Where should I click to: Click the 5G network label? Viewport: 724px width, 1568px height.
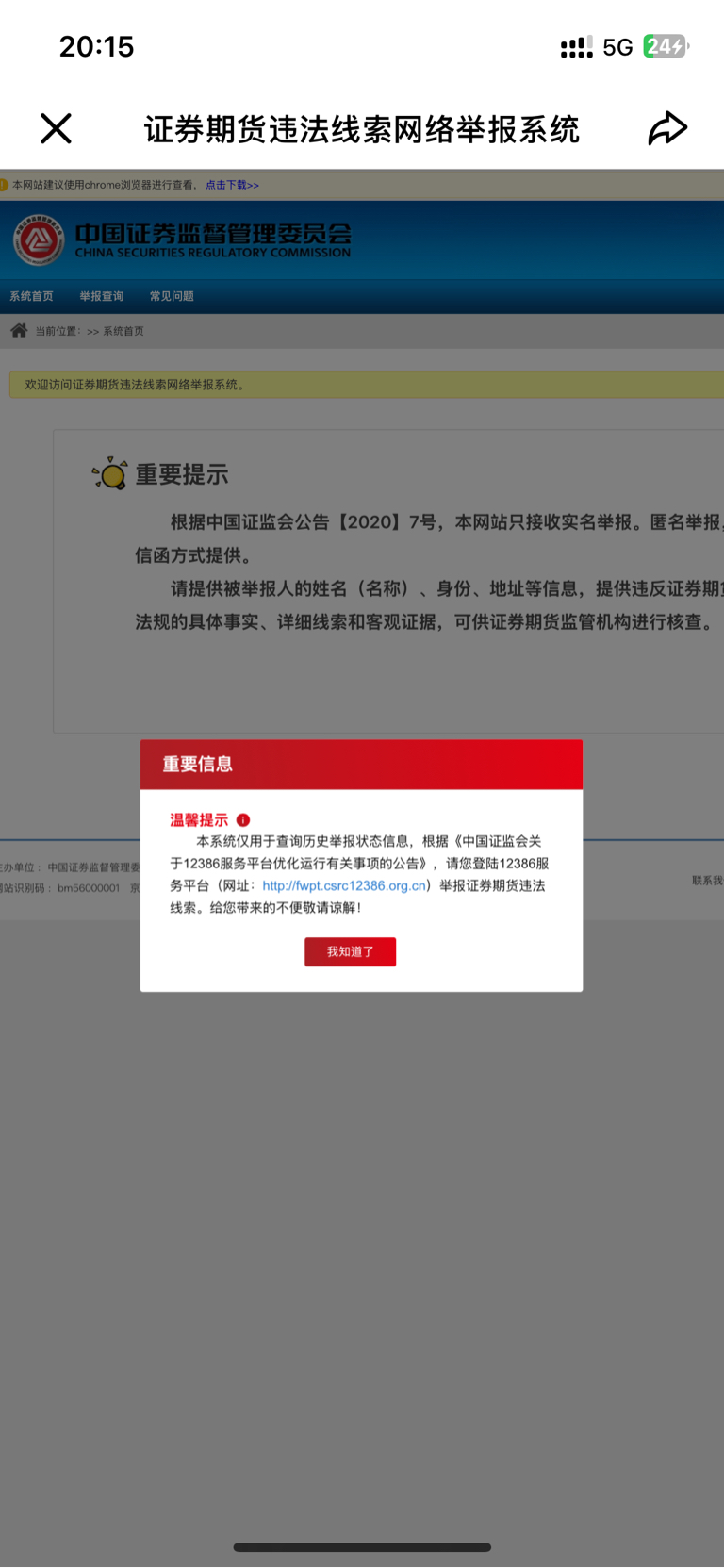pyautogui.click(x=617, y=47)
